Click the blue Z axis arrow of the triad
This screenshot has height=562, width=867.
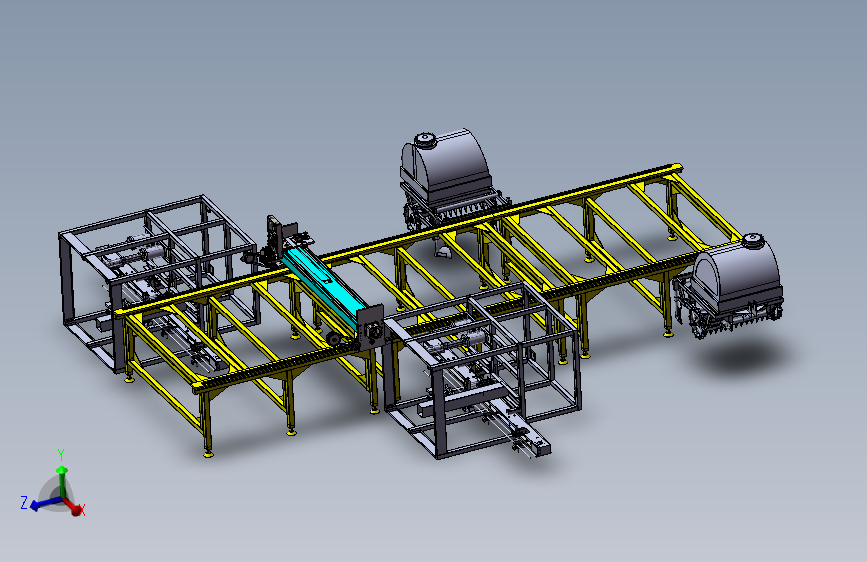44,503
